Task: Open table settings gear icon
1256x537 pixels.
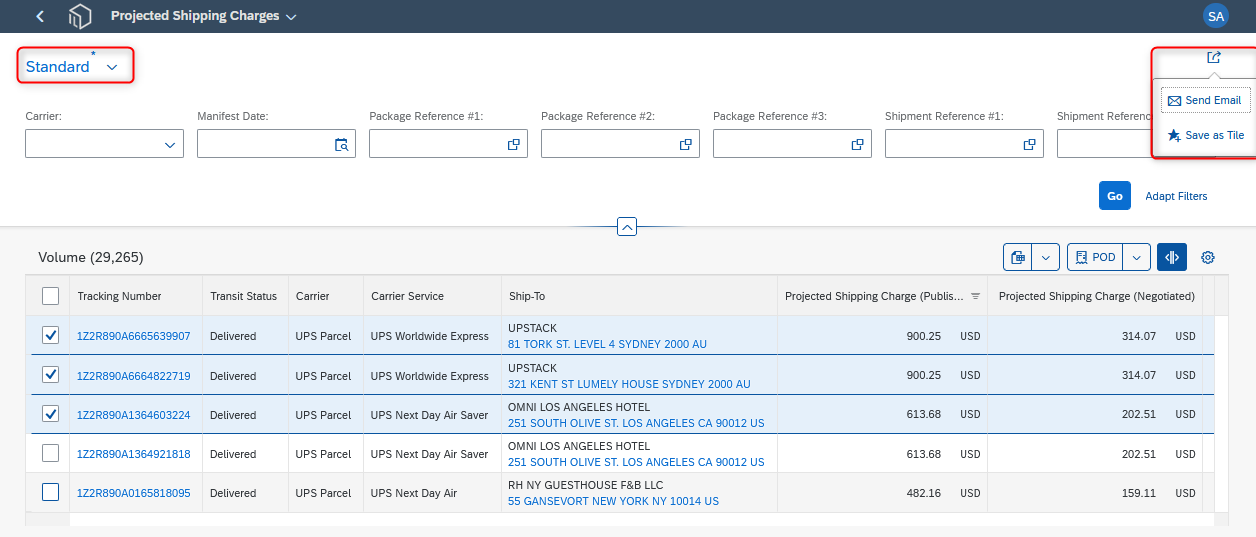Action: 1208,257
